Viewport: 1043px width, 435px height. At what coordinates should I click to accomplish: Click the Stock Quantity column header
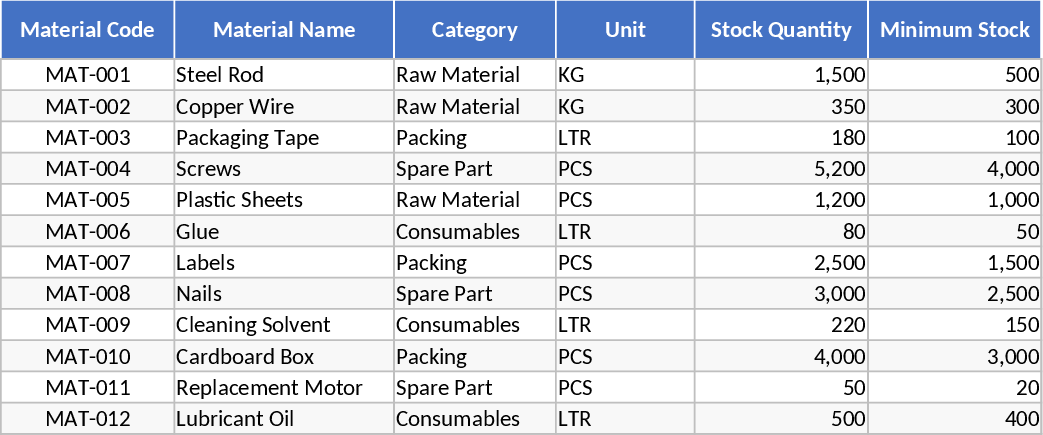coord(781,30)
